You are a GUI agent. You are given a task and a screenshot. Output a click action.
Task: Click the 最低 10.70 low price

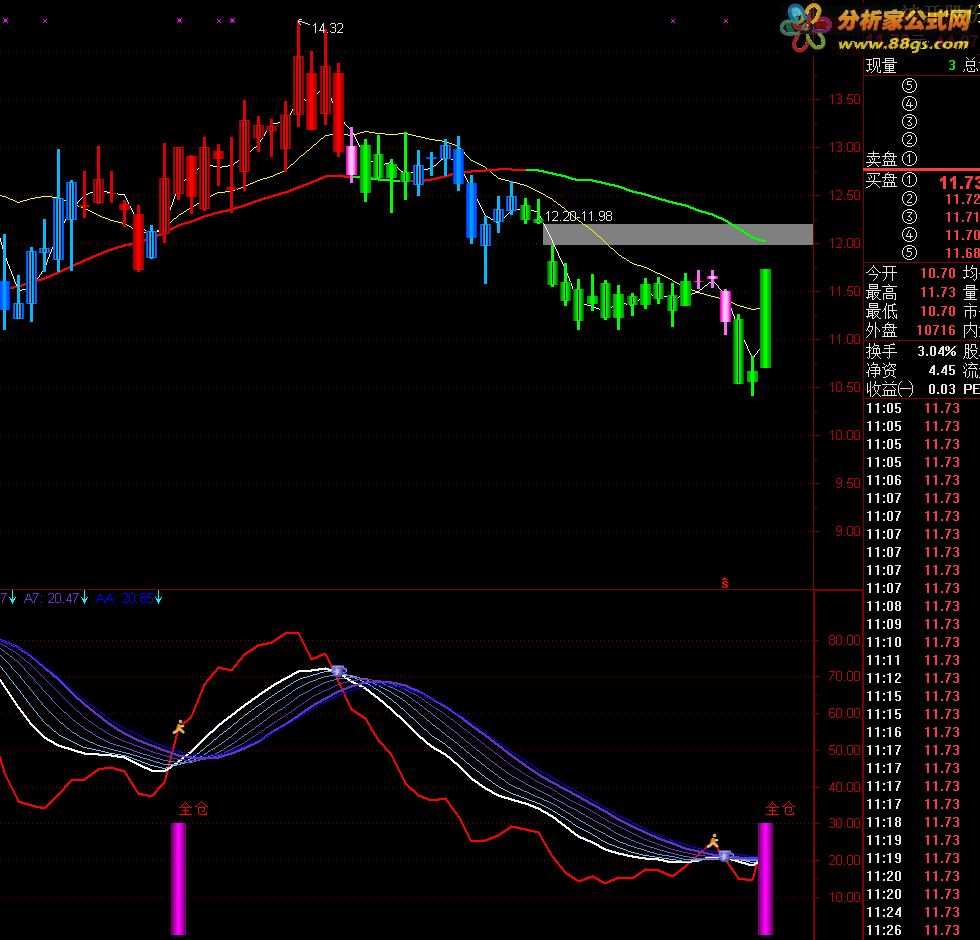938,311
